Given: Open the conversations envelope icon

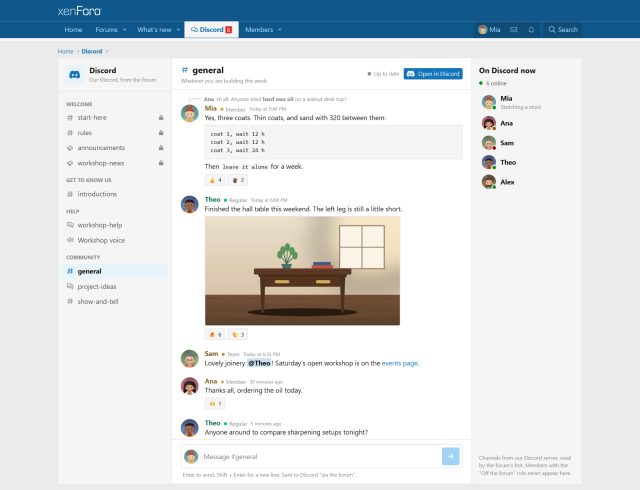Looking at the screenshot, I should click(x=514, y=30).
